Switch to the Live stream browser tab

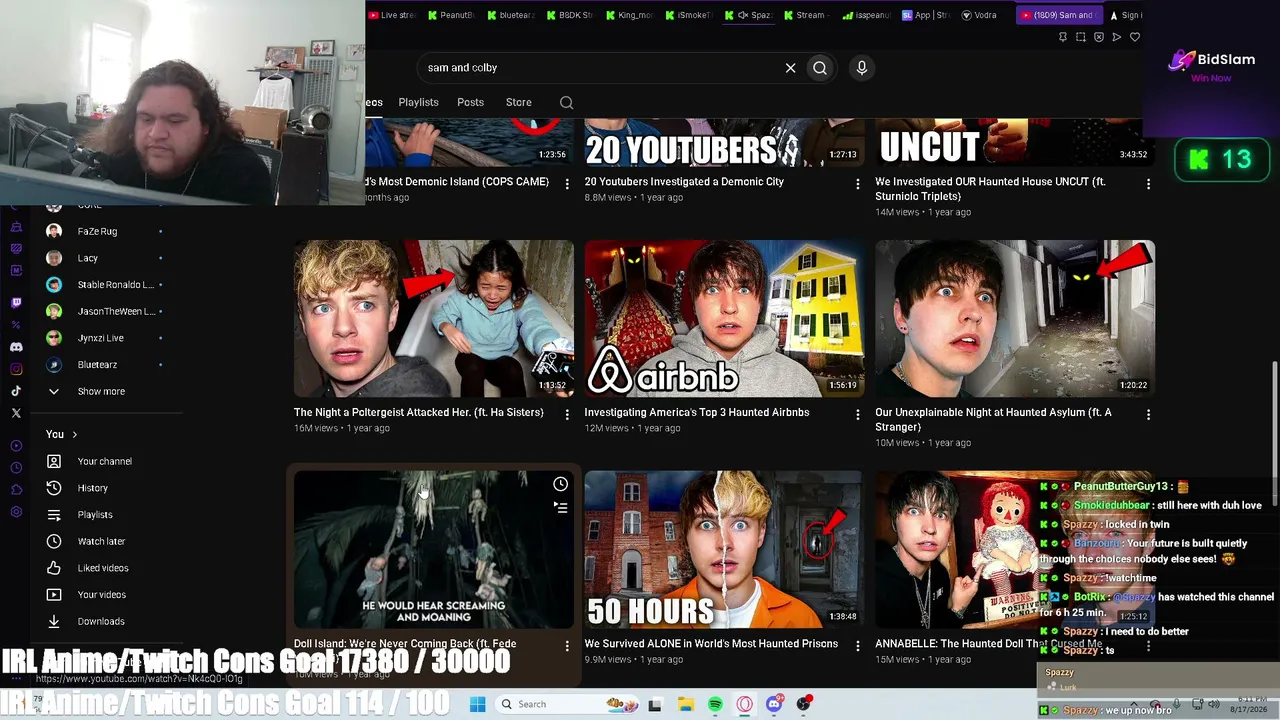click(x=392, y=15)
